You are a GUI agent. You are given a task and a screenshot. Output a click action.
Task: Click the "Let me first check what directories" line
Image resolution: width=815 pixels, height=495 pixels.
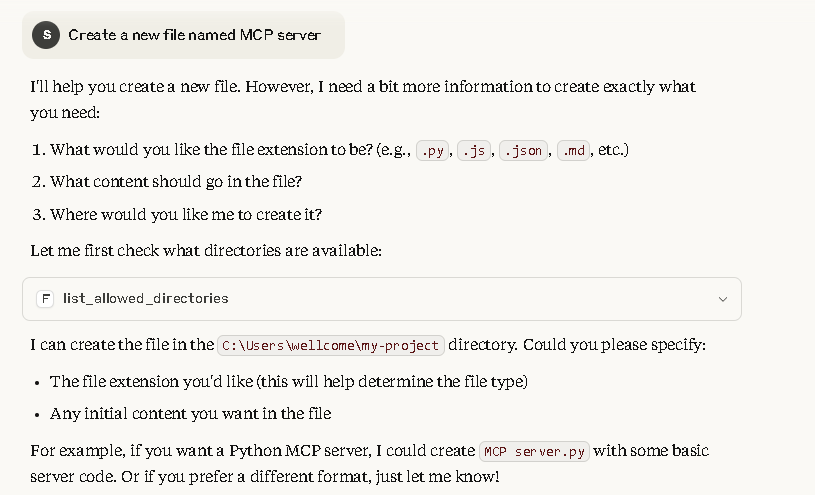click(205, 250)
